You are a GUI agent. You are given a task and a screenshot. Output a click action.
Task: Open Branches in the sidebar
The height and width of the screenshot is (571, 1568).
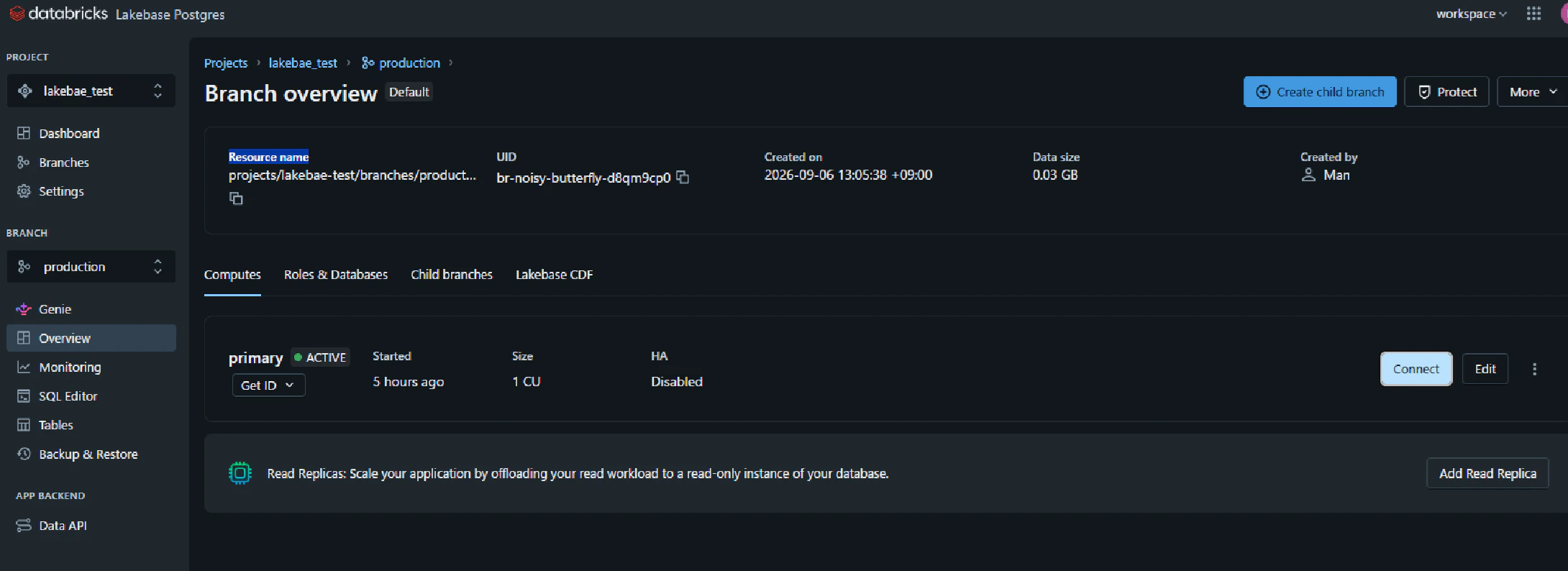[x=91, y=163]
